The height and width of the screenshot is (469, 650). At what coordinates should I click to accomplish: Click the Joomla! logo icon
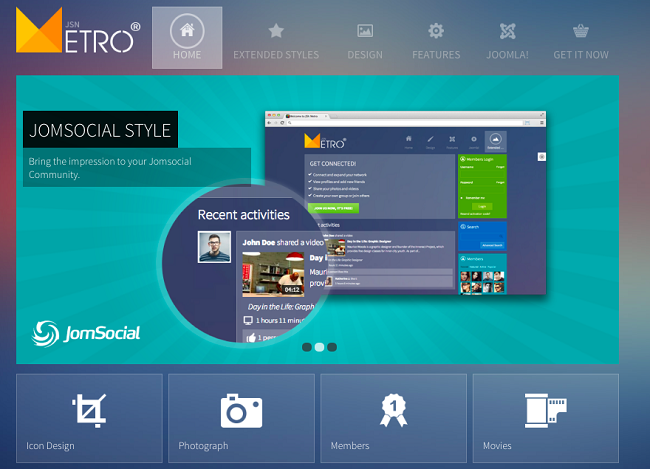(507, 31)
